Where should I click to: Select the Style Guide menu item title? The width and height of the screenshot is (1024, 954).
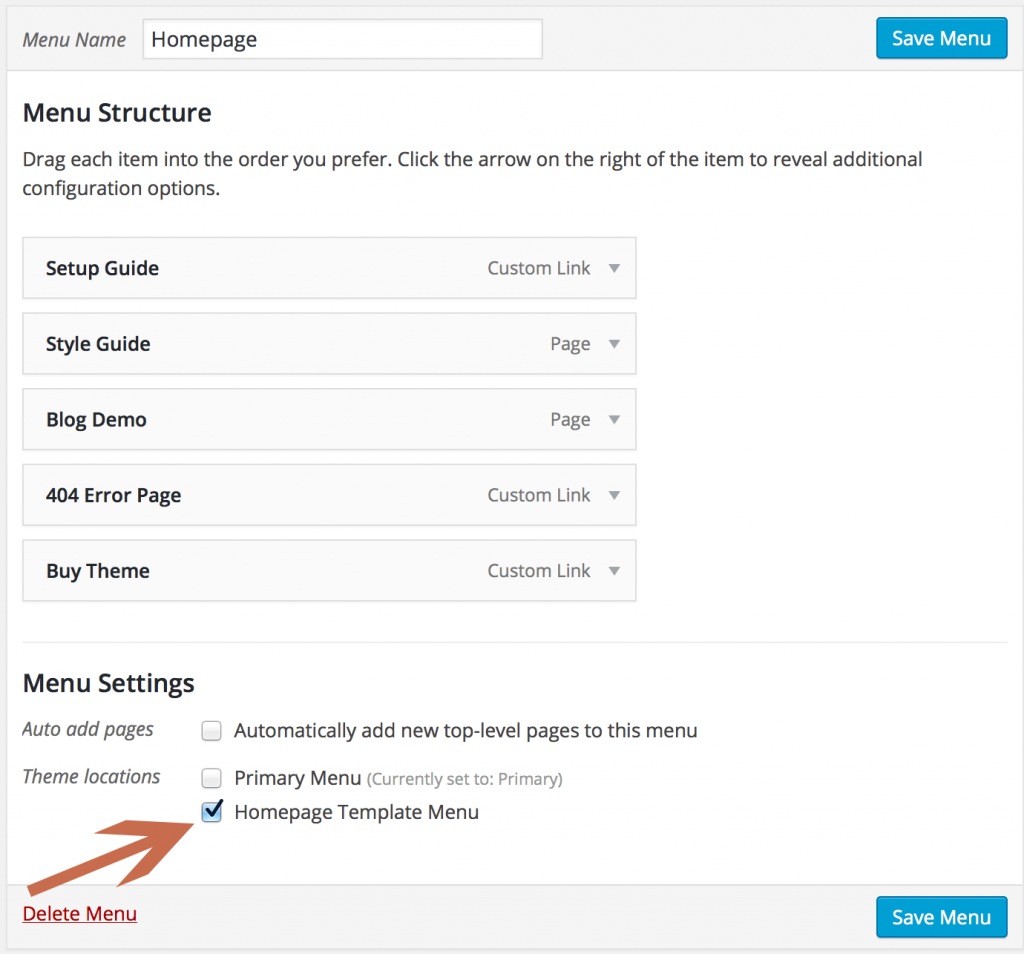click(98, 344)
